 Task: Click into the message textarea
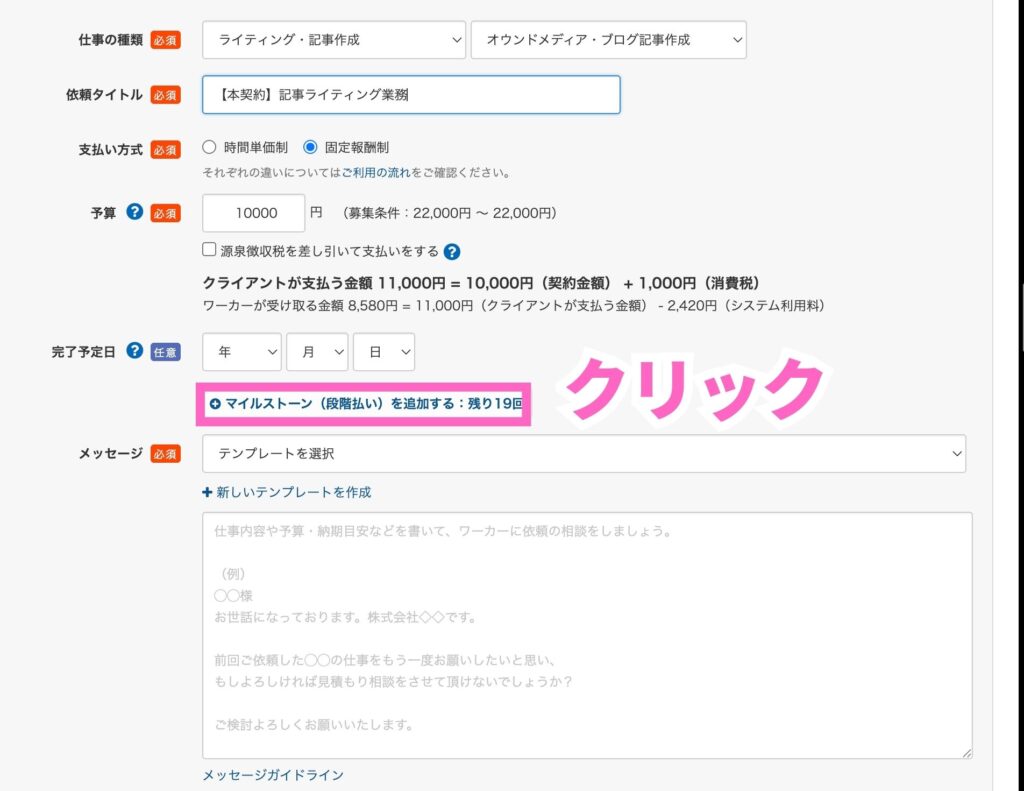coord(587,635)
